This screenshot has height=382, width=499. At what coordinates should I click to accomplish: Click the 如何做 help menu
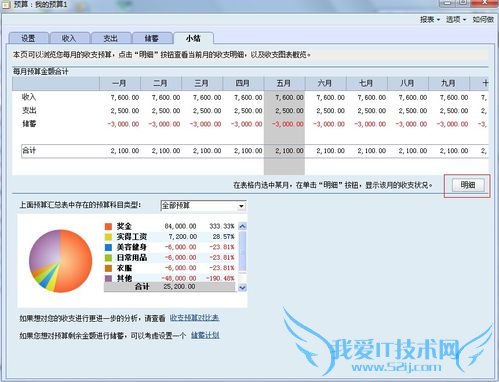point(483,20)
